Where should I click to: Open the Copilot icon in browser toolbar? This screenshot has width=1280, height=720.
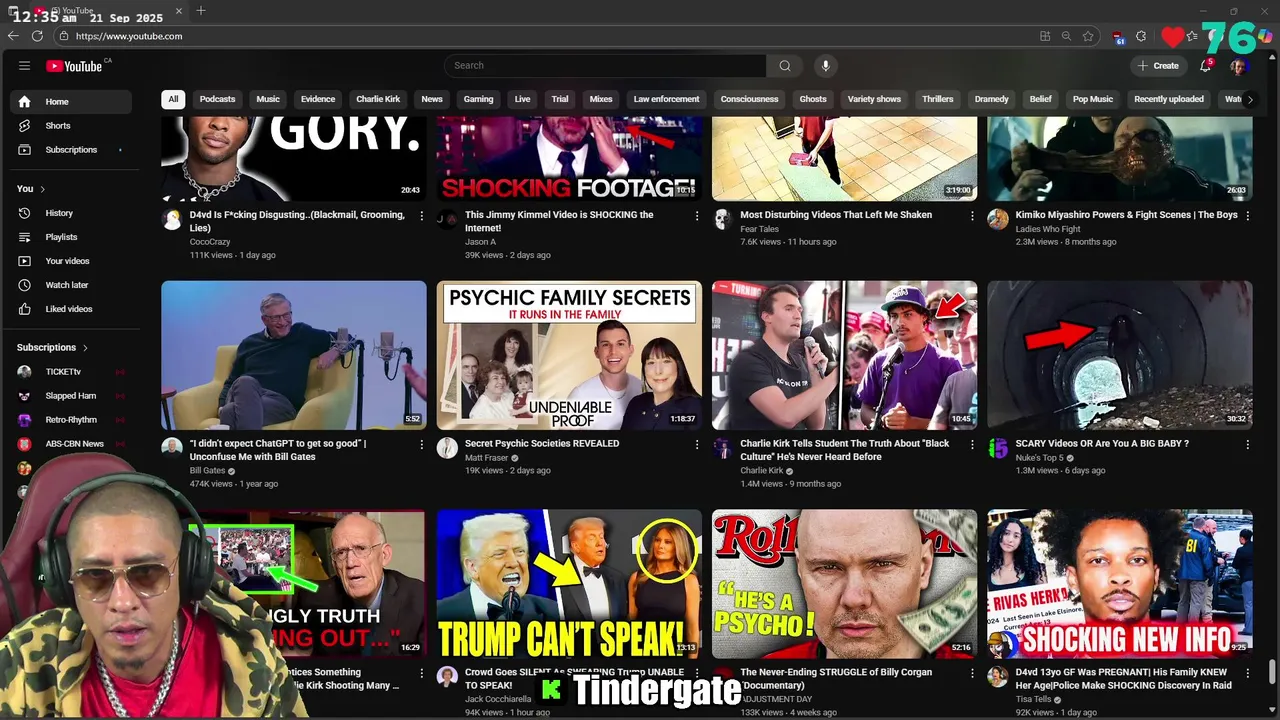pos(1265,37)
